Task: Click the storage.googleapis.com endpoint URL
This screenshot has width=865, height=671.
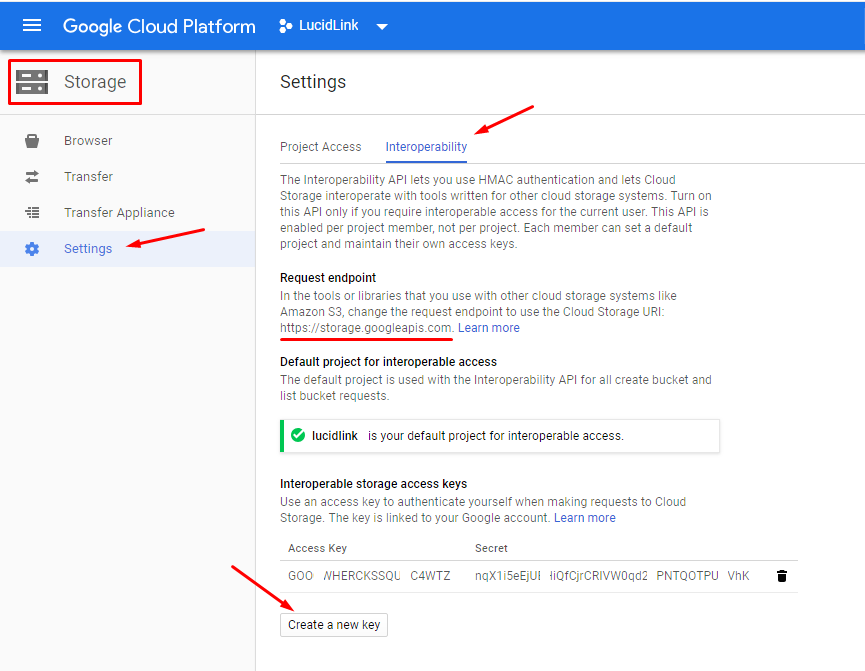Action: coord(366,328)
